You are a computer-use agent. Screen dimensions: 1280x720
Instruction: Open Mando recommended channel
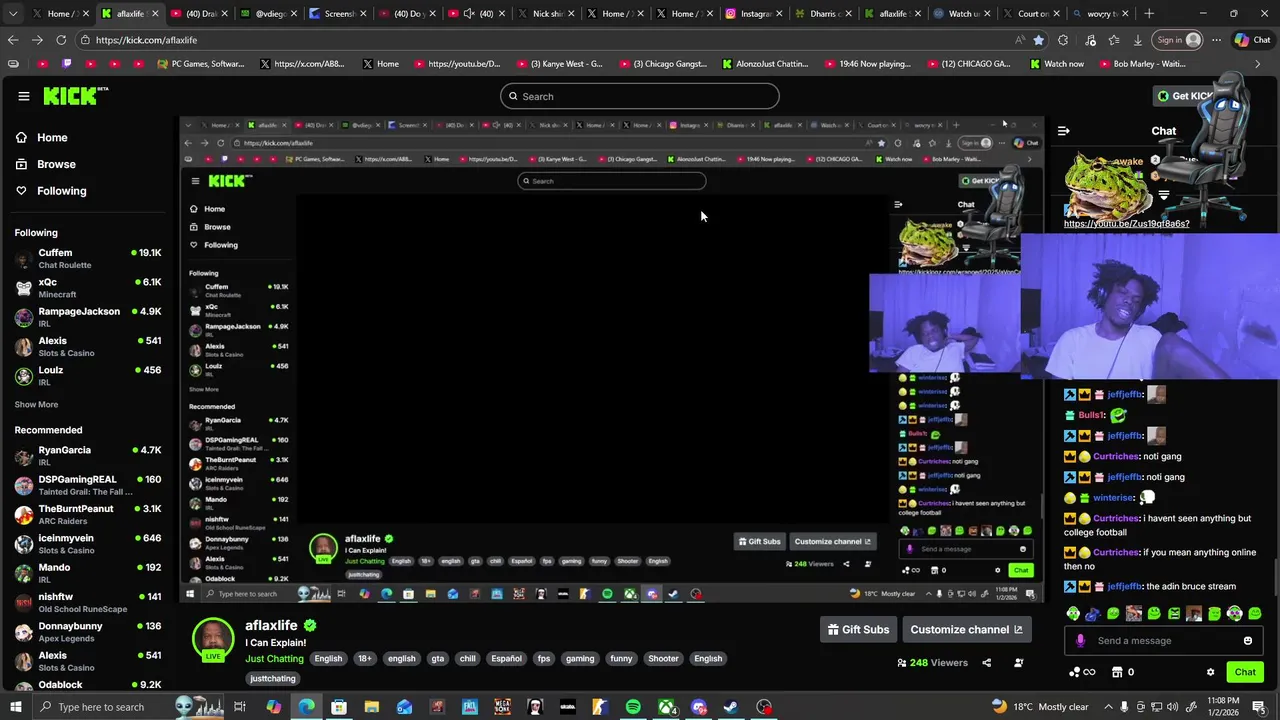[x=88, y=573]
